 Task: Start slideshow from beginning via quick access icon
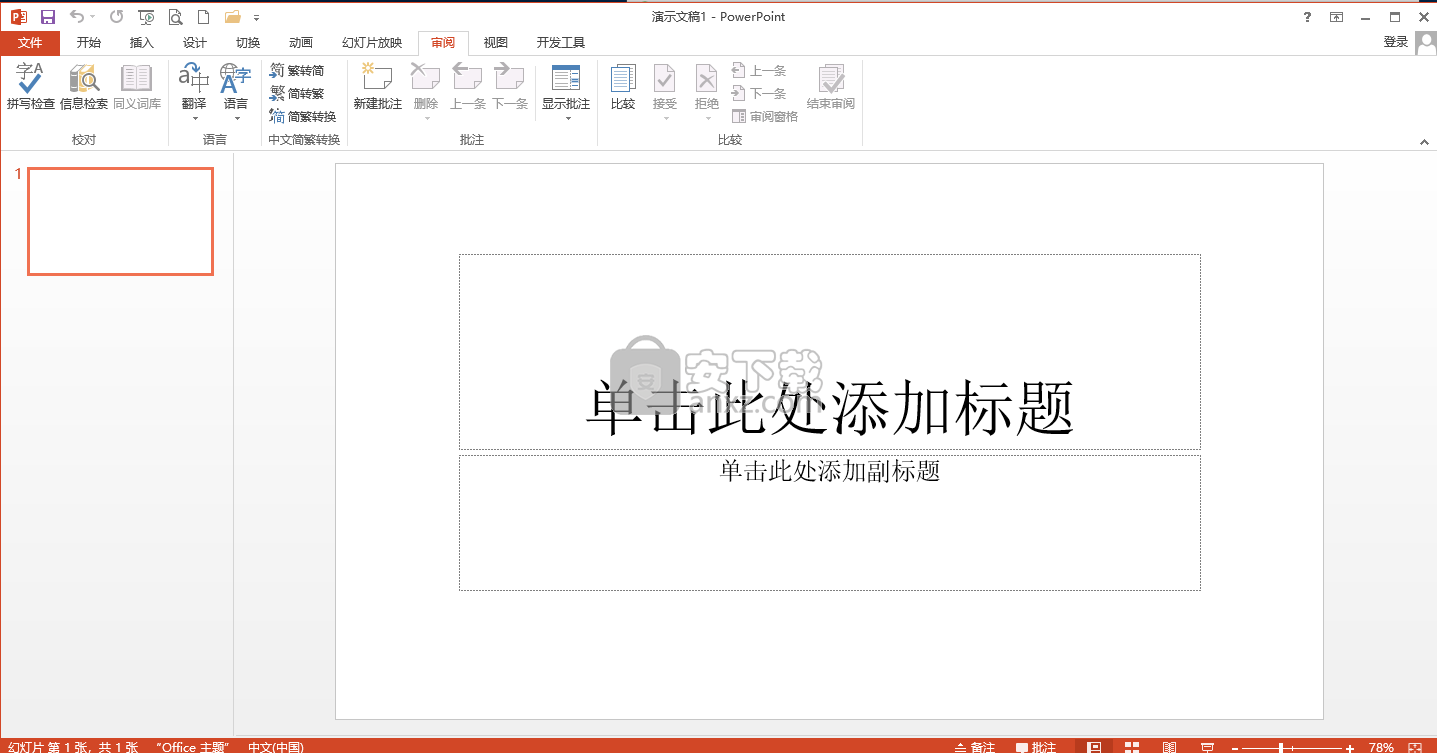146,17
